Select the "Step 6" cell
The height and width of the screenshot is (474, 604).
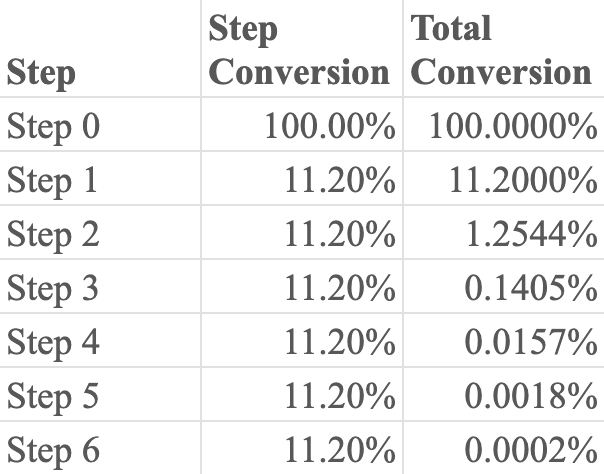click(x=54, y=450)
